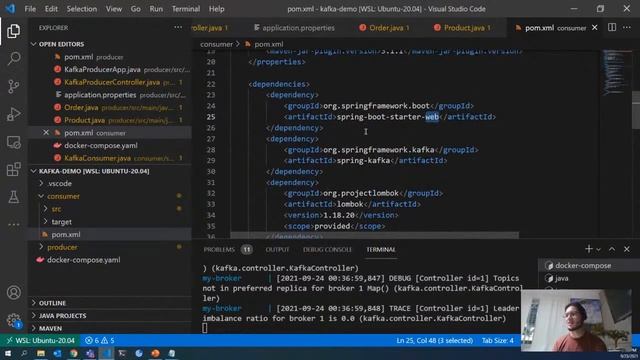Open the Testing flask view
This screenshot has height=360, width=640.
click(x=13, y=197)
